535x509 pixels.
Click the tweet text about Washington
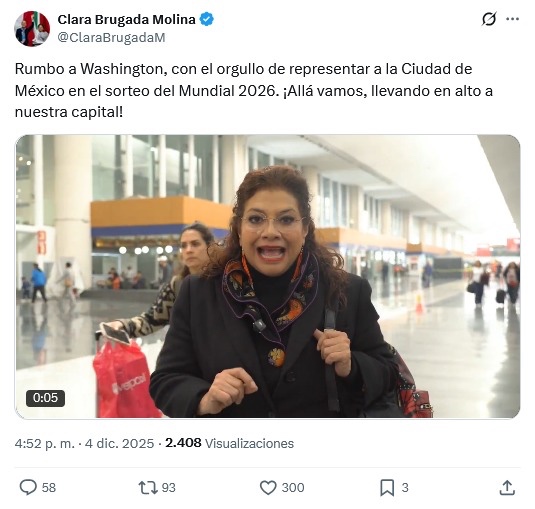pyautogui.click(x=254, y=90)
